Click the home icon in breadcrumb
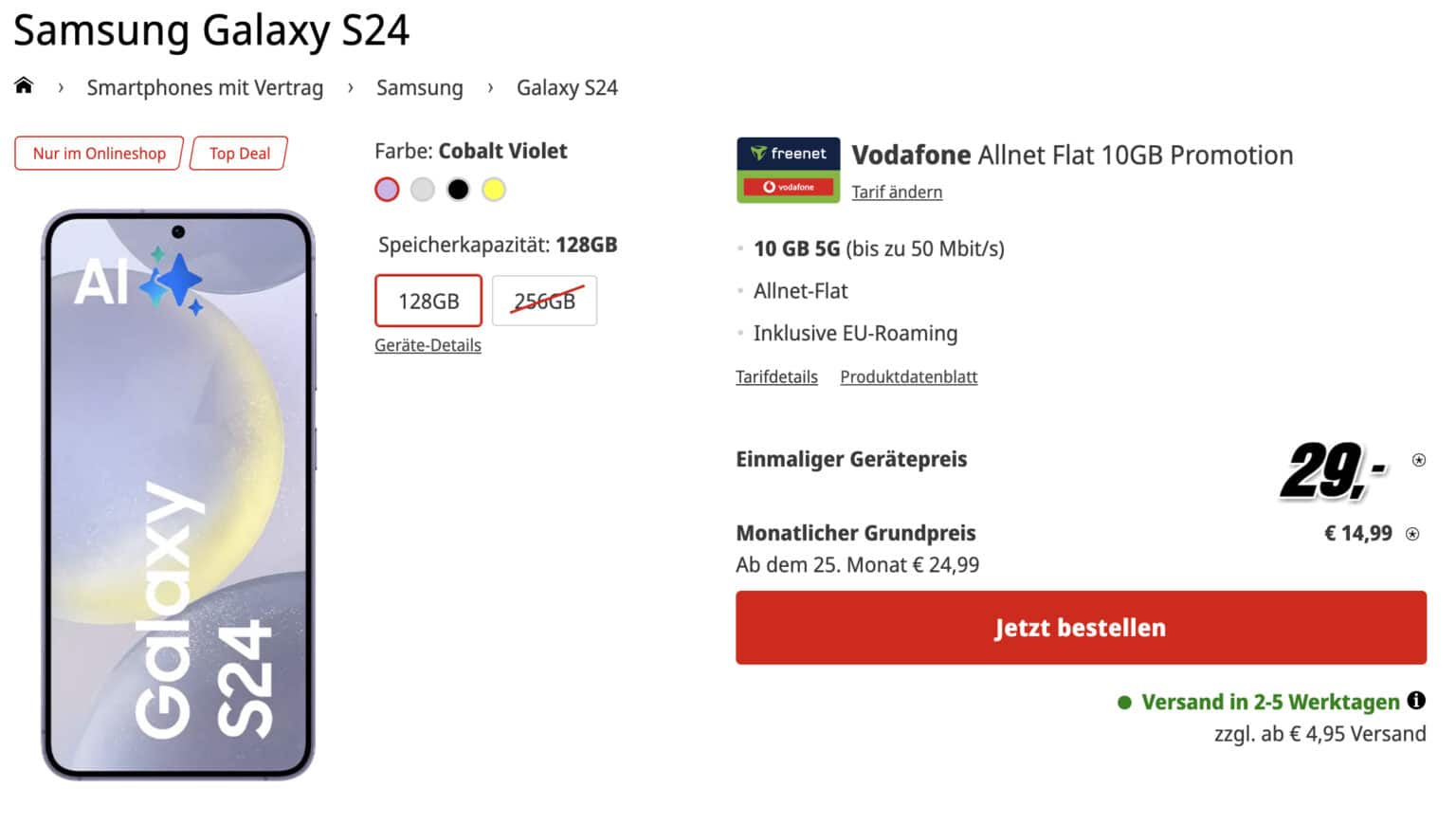 24,86
